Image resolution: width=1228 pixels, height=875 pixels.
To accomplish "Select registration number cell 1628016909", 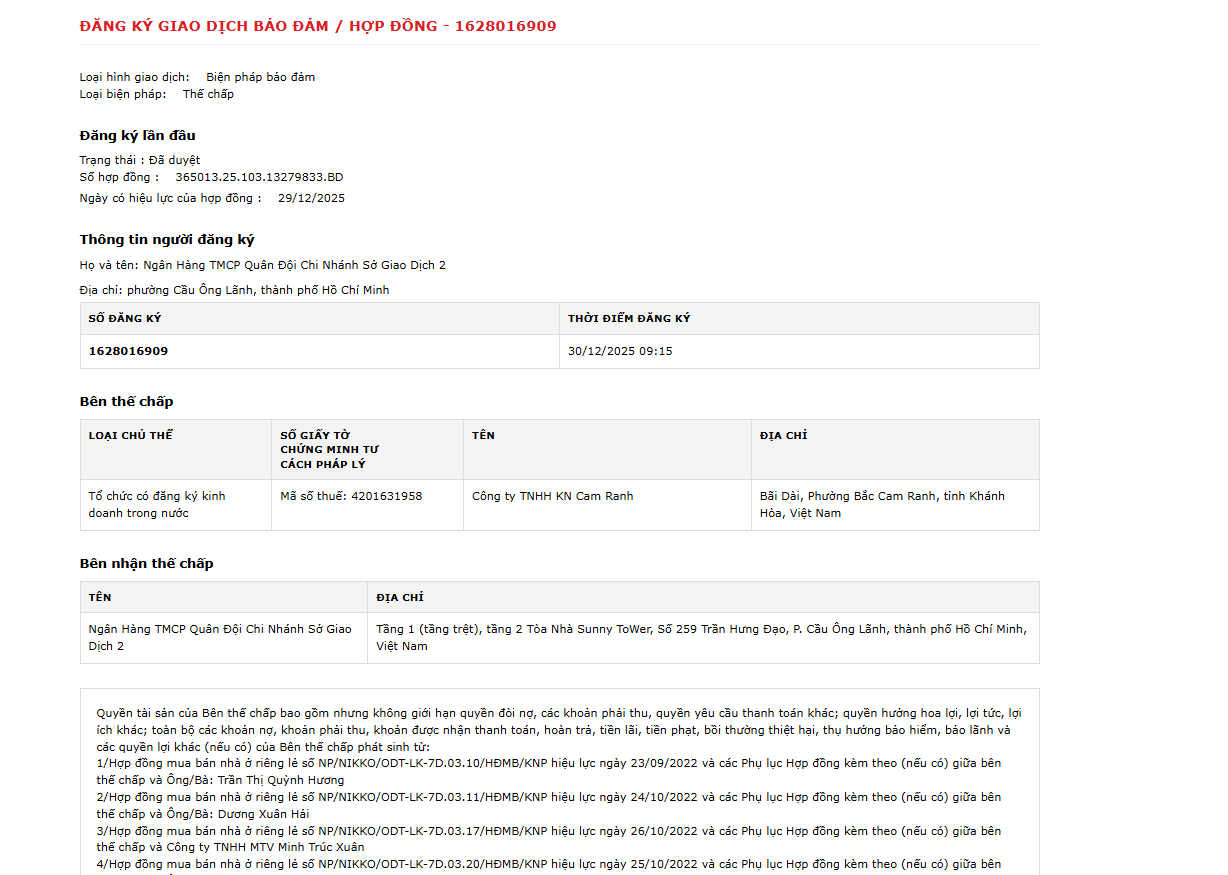I will 320,351.
